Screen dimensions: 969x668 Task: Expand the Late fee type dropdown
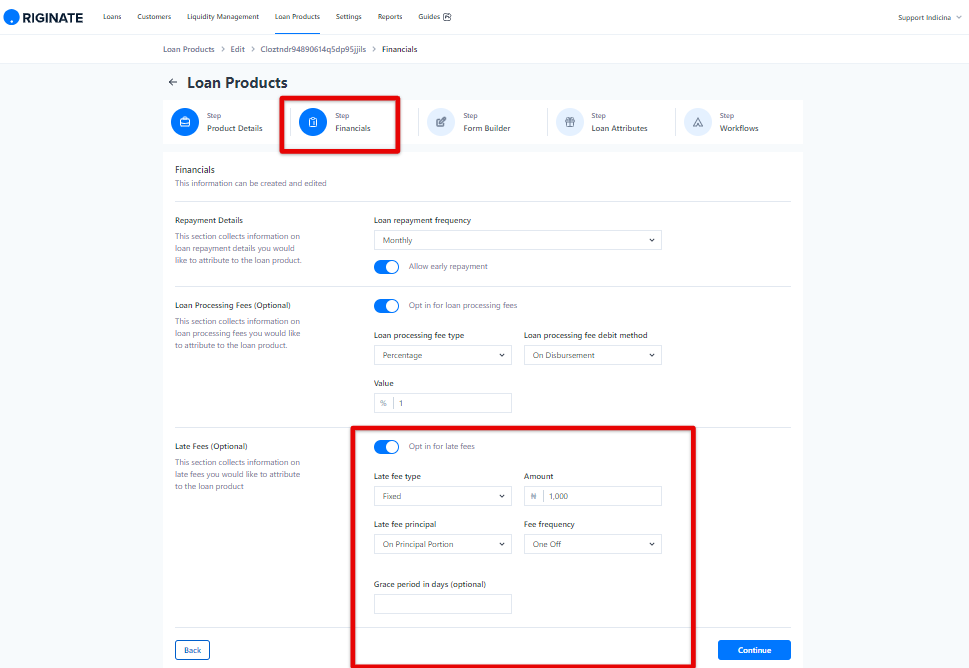(442, 496)
